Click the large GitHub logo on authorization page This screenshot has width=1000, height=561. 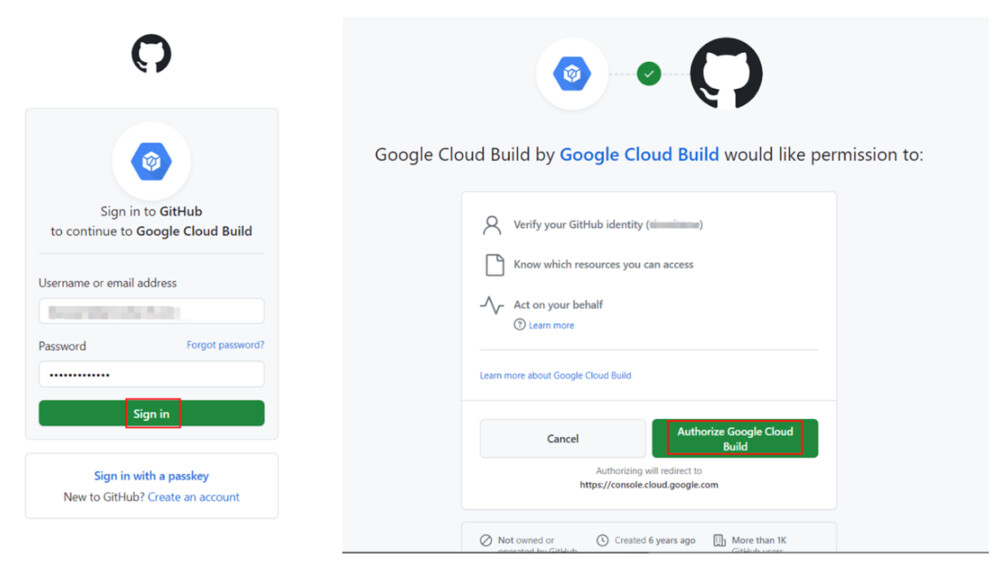tap(726, 73)
